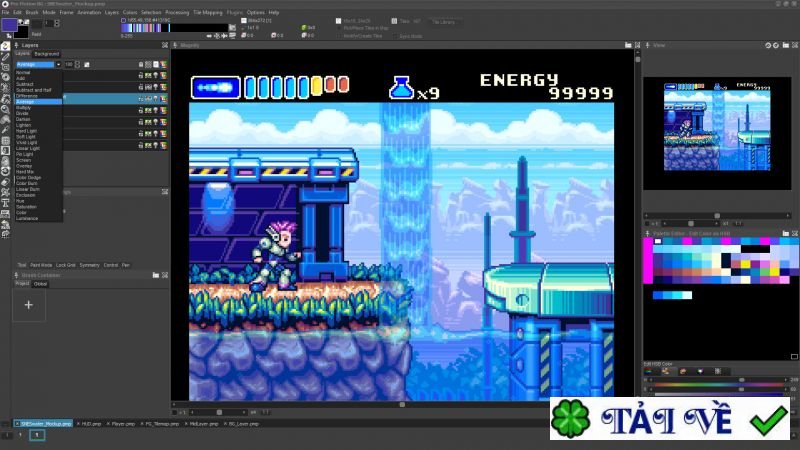
Task: Open the Animation menu
Action: (x=89, y=12)
